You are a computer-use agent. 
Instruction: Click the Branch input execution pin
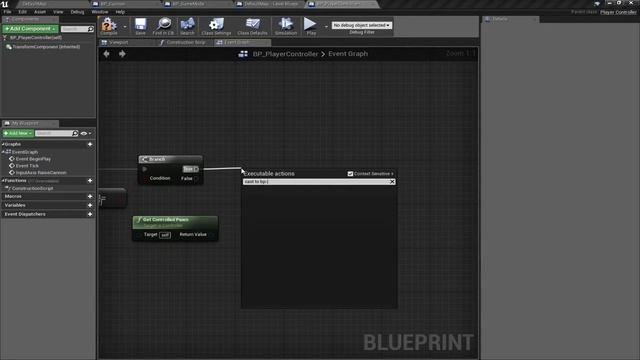pos(144,169)
